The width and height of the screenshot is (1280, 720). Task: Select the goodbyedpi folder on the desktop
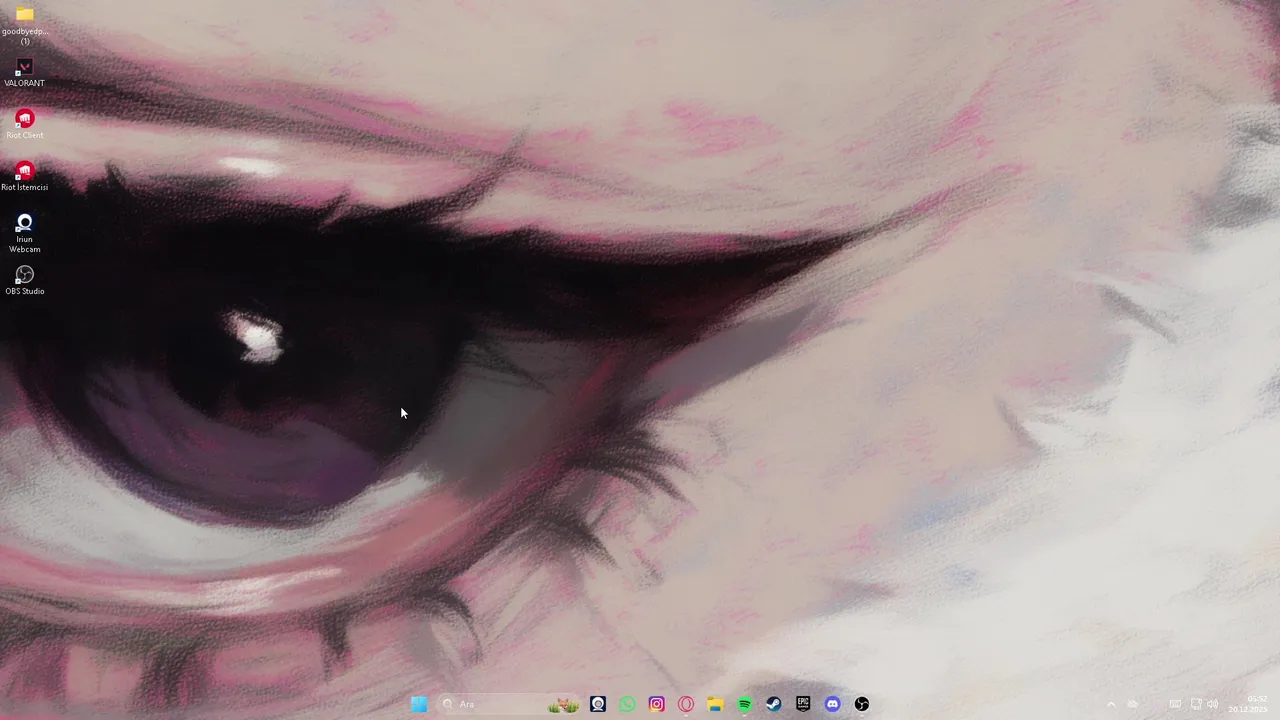click(x=25, y=24)
